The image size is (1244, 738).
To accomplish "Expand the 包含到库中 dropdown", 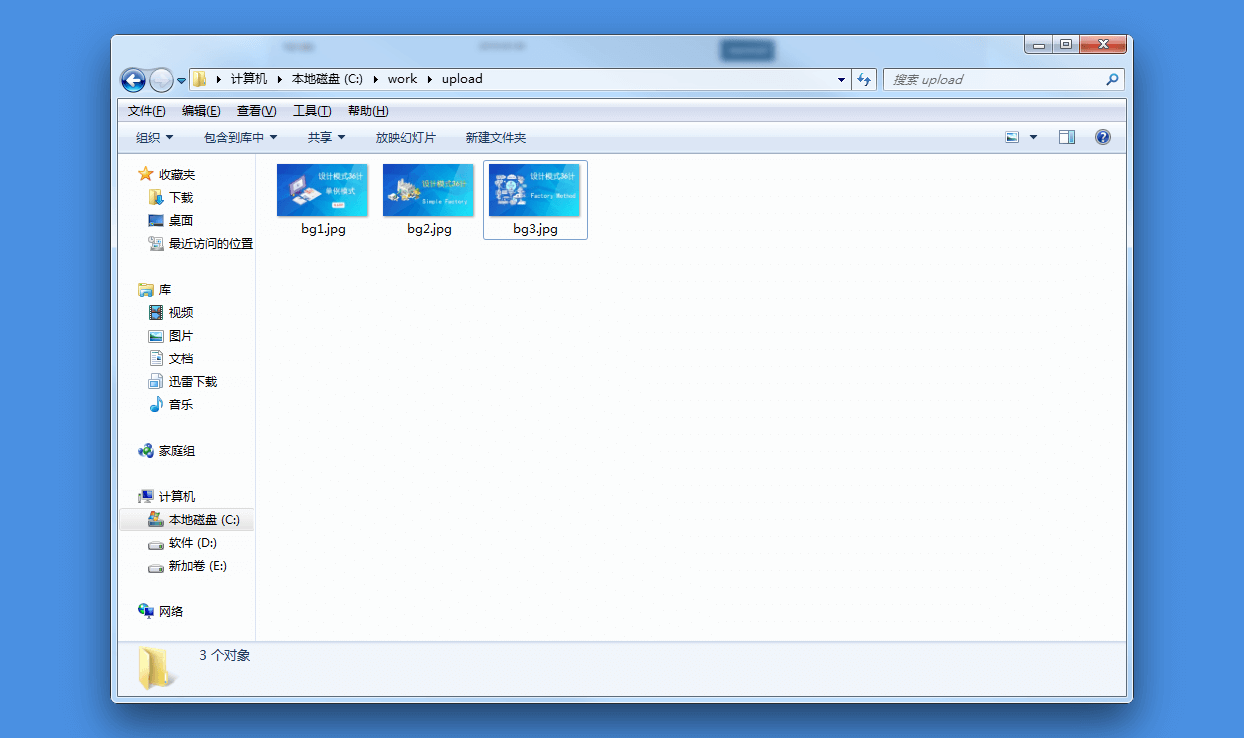I will click(240, 137).
